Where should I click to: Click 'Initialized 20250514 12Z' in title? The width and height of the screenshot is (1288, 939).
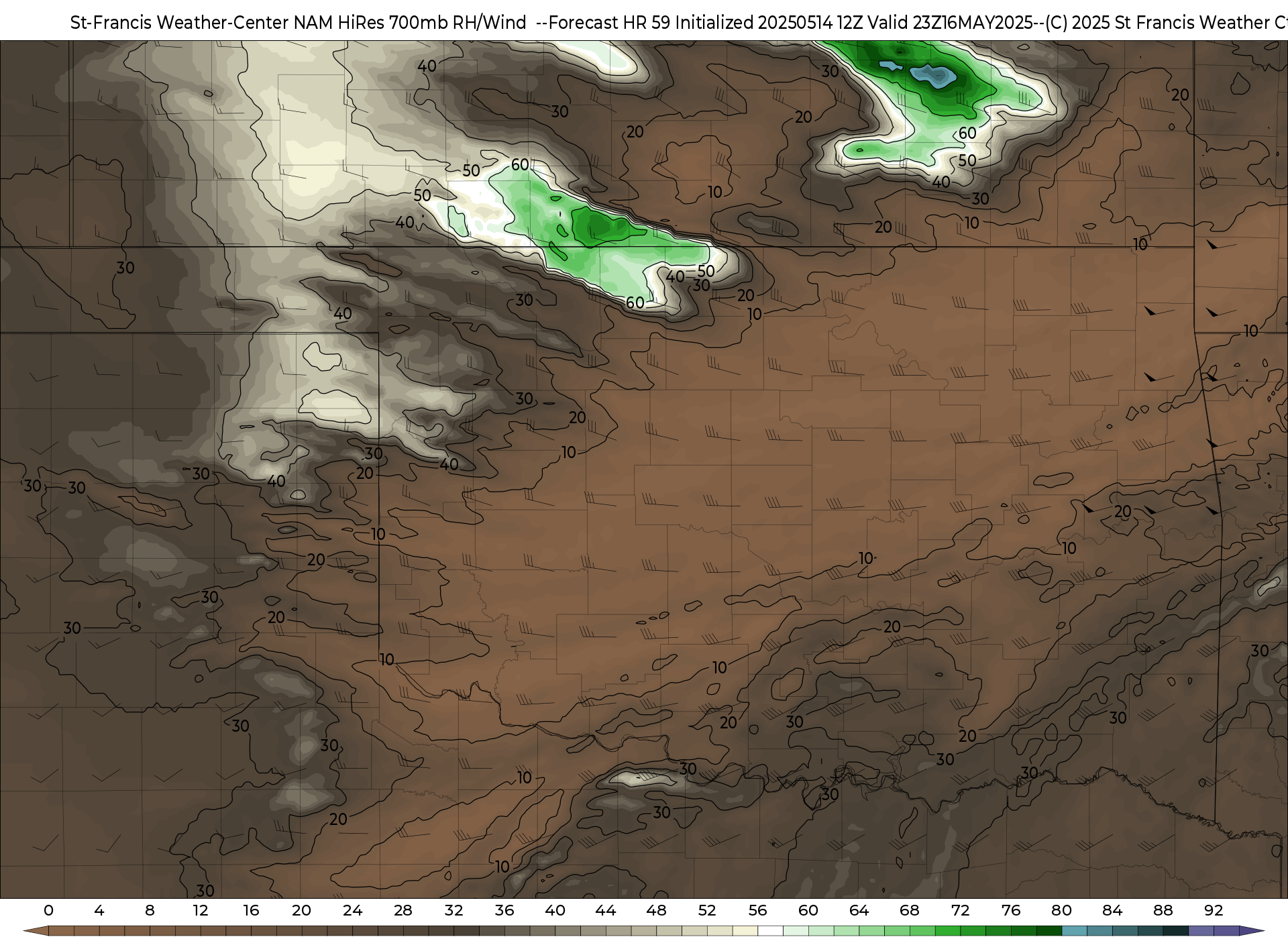[x=769, y=23]
